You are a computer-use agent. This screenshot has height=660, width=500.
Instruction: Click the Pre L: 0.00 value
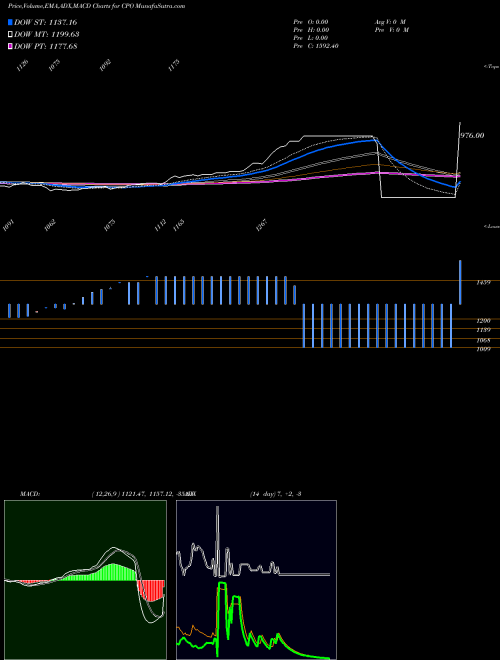pos(311,38)
